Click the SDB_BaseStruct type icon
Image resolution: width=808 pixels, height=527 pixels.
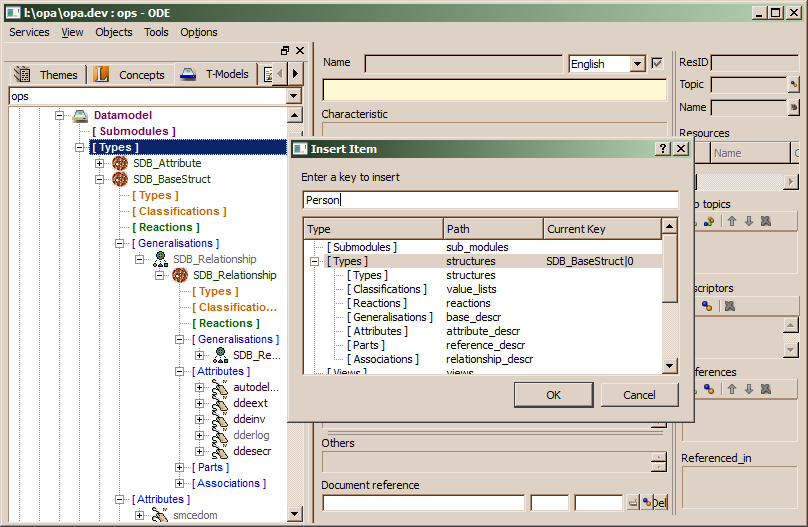pos(119,180)
